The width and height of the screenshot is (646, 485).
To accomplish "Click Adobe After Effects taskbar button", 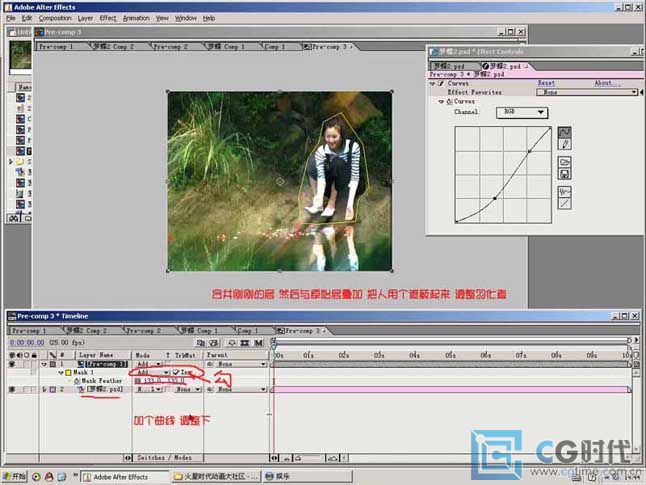I will (x=125, y=477).
